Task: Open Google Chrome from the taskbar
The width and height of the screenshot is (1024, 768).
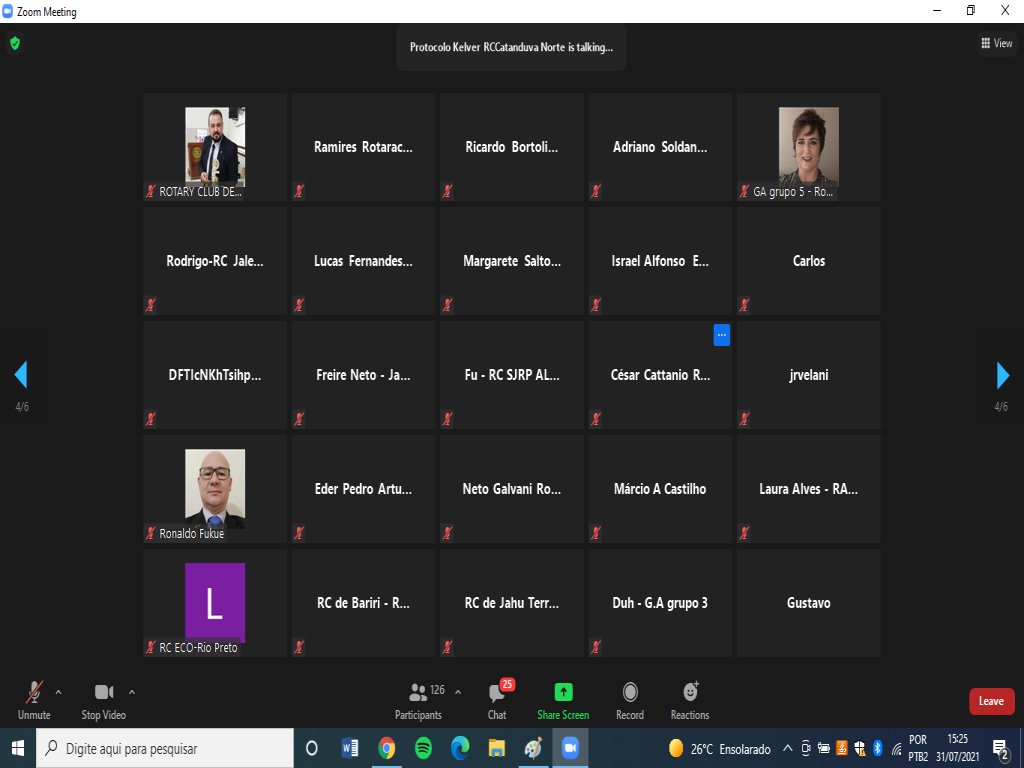Action: (x=386, y=748)
